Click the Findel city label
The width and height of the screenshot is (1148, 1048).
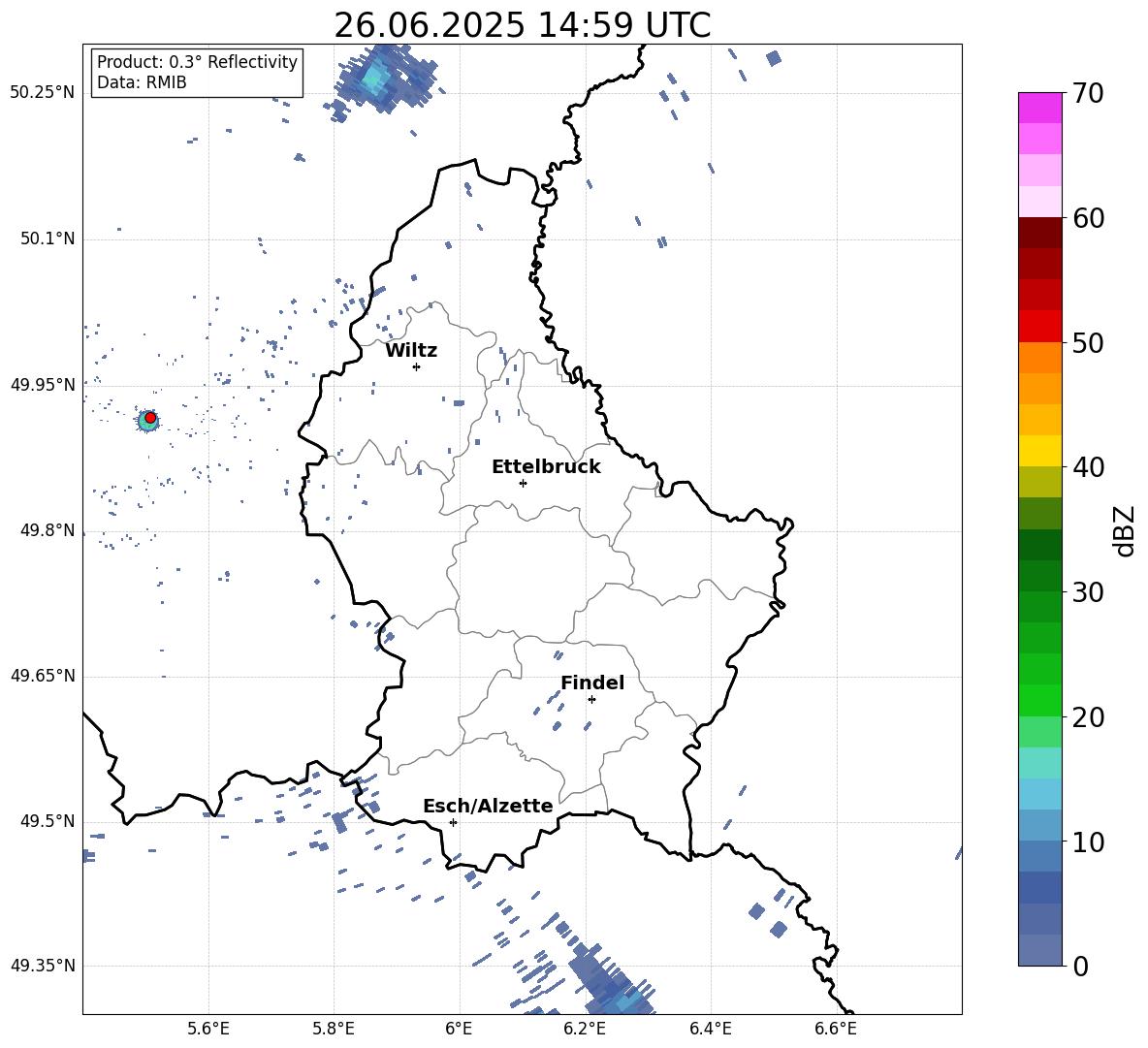(x=592, y=683)
